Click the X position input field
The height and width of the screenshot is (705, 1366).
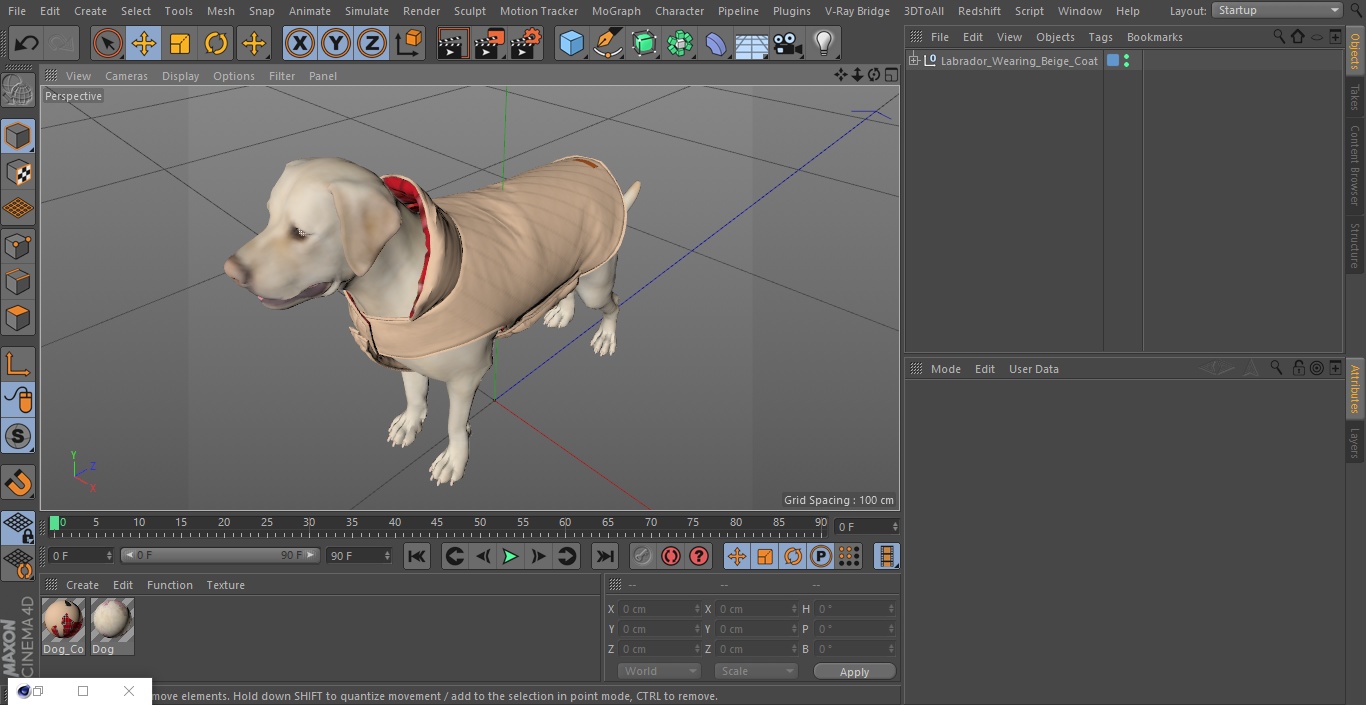659,609
